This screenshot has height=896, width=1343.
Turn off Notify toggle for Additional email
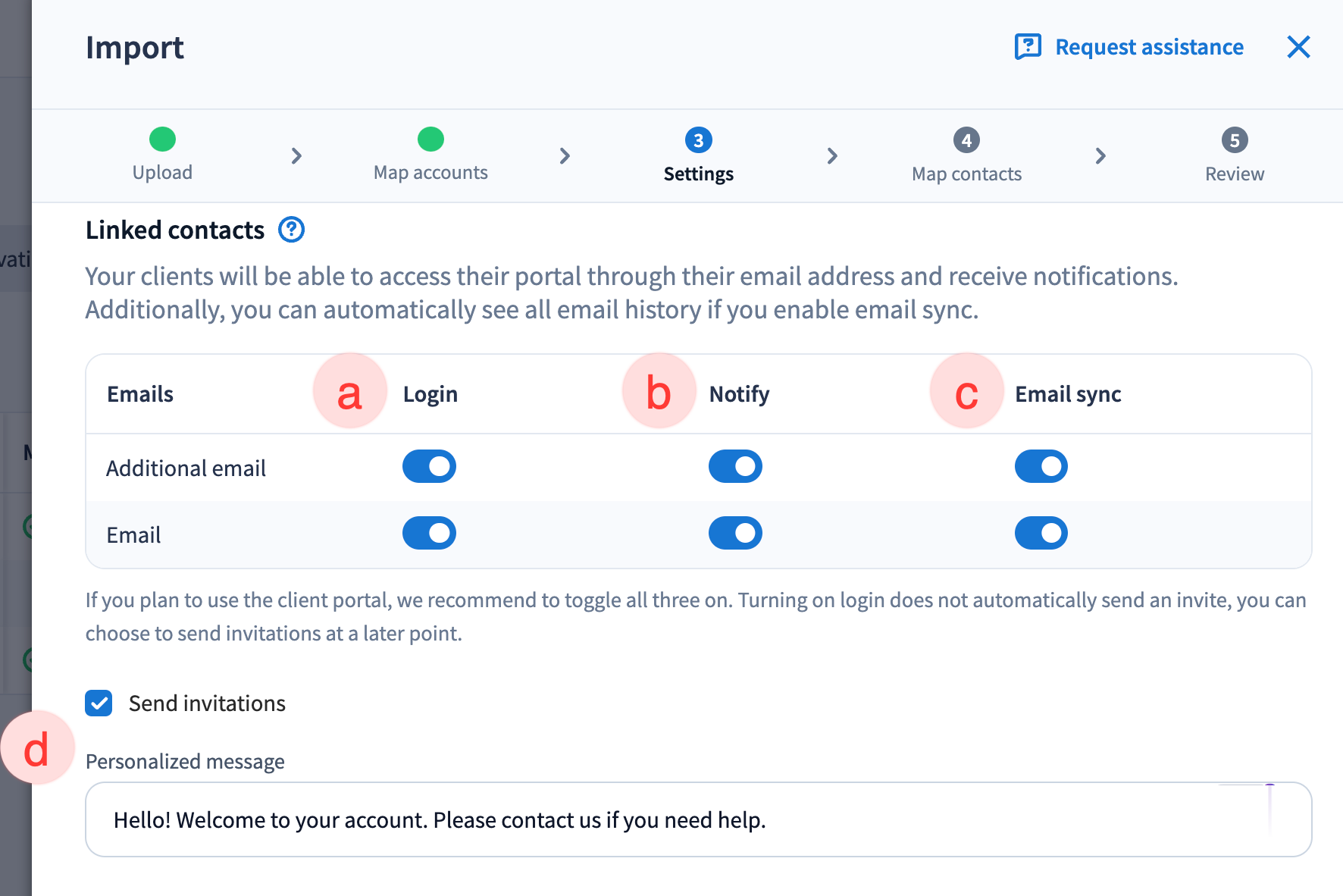pyautogui.click(x=735, y=467)
